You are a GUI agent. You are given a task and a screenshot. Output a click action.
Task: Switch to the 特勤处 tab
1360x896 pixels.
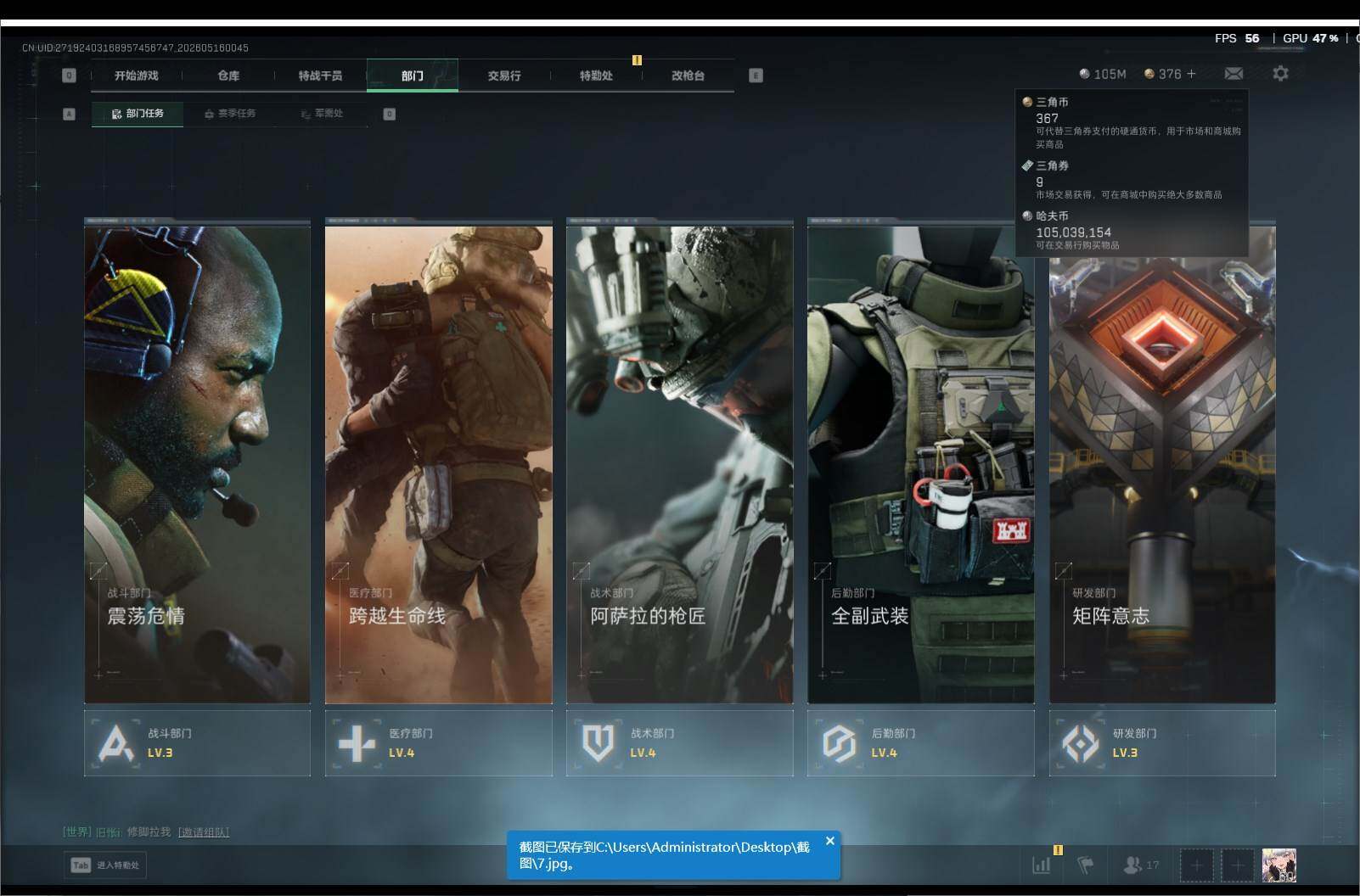coord(596,76)
